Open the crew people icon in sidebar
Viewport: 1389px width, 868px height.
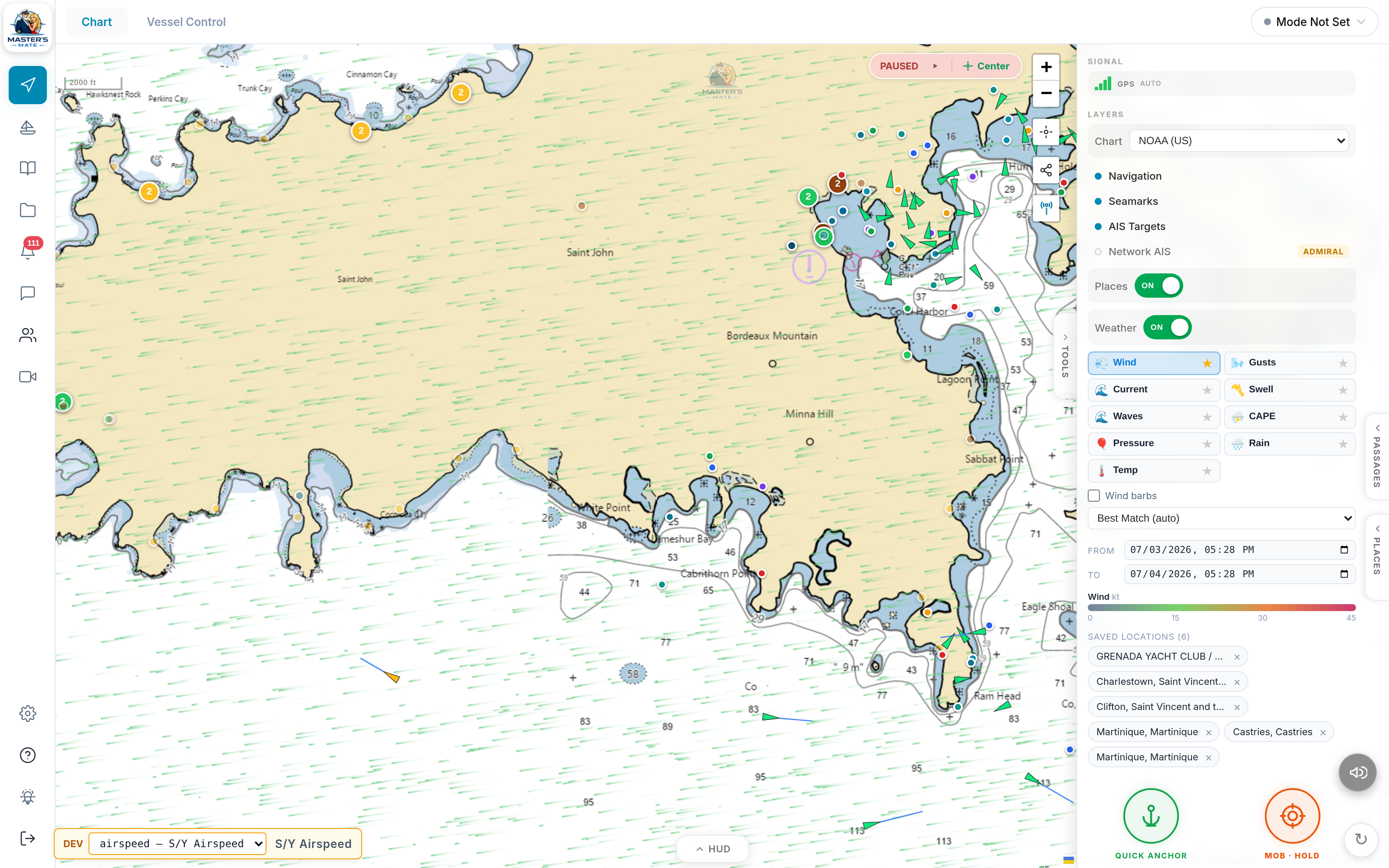pos(27,335)
